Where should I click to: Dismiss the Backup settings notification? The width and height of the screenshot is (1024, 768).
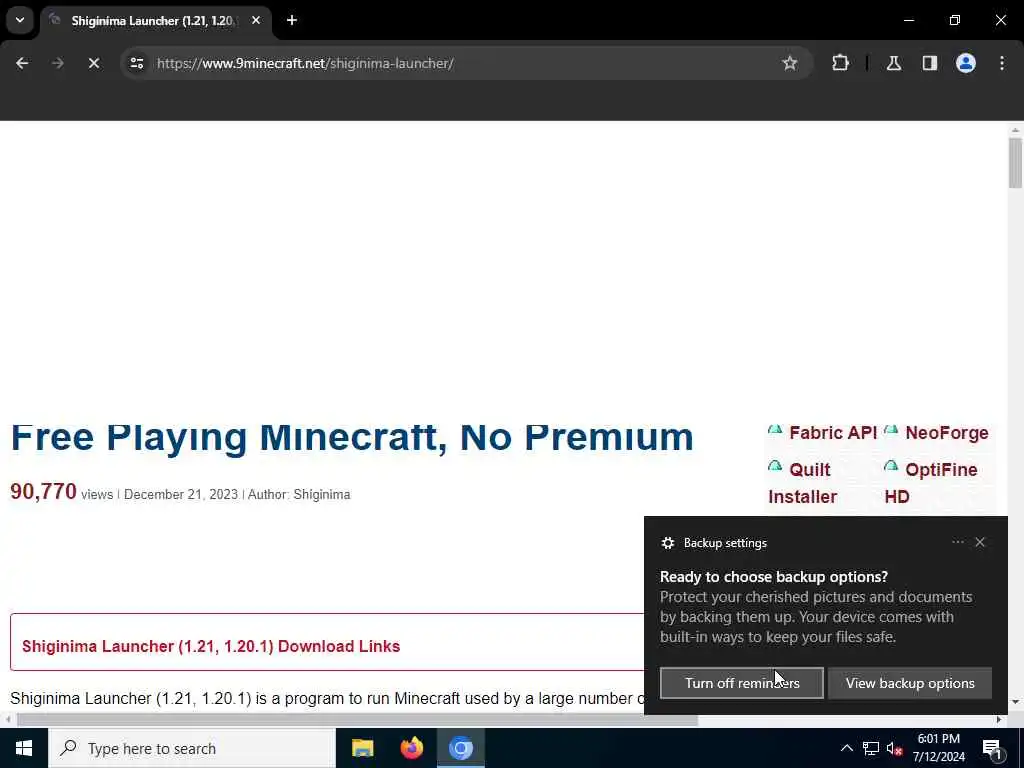[980, 542]
